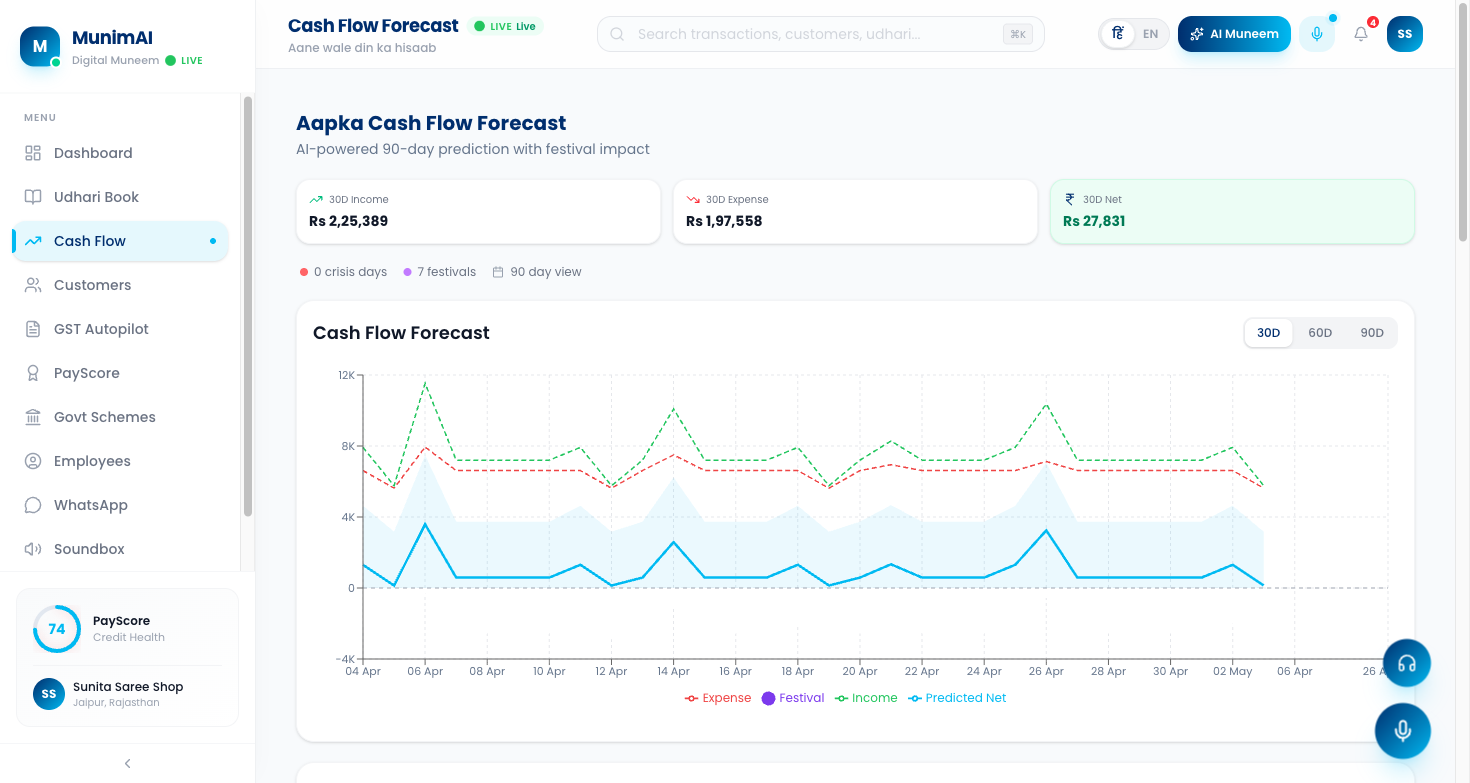This screenshot has width=1470, height=783.
Task: Select the 90D forecast tab
Action: 1372,332
